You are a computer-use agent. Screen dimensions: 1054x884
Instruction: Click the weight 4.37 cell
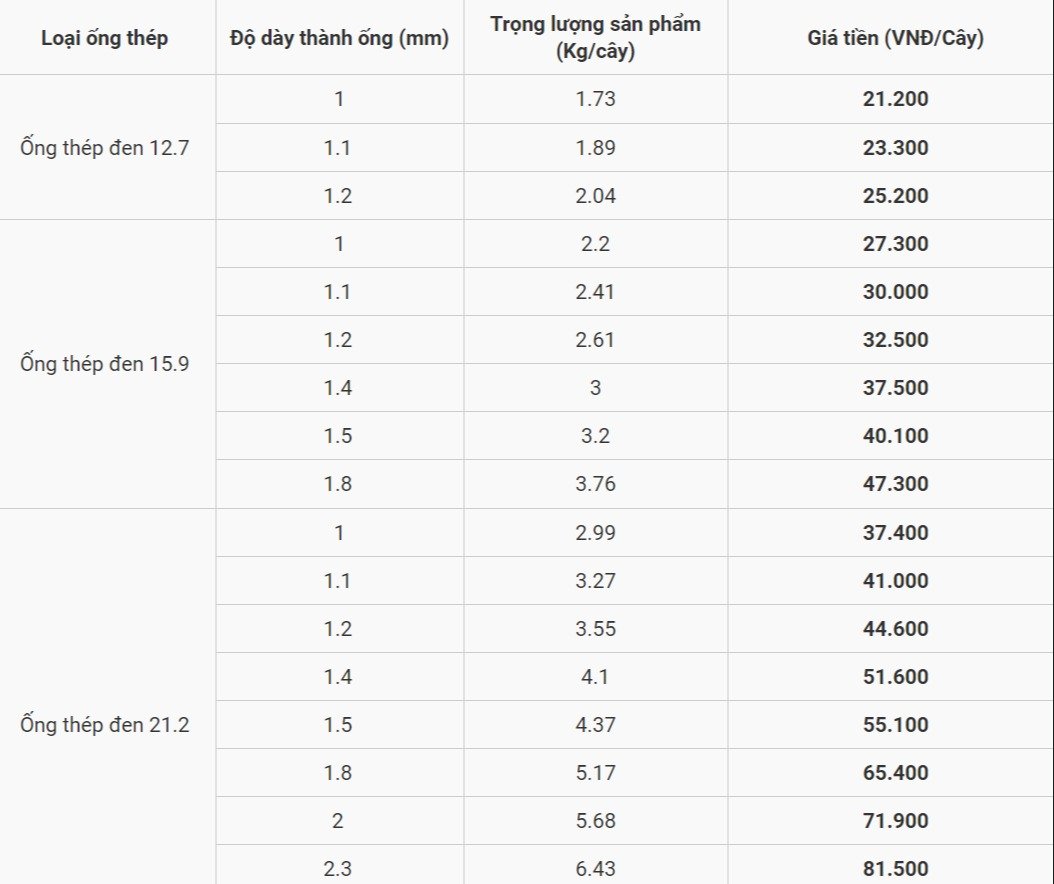(x=596, y=725)
